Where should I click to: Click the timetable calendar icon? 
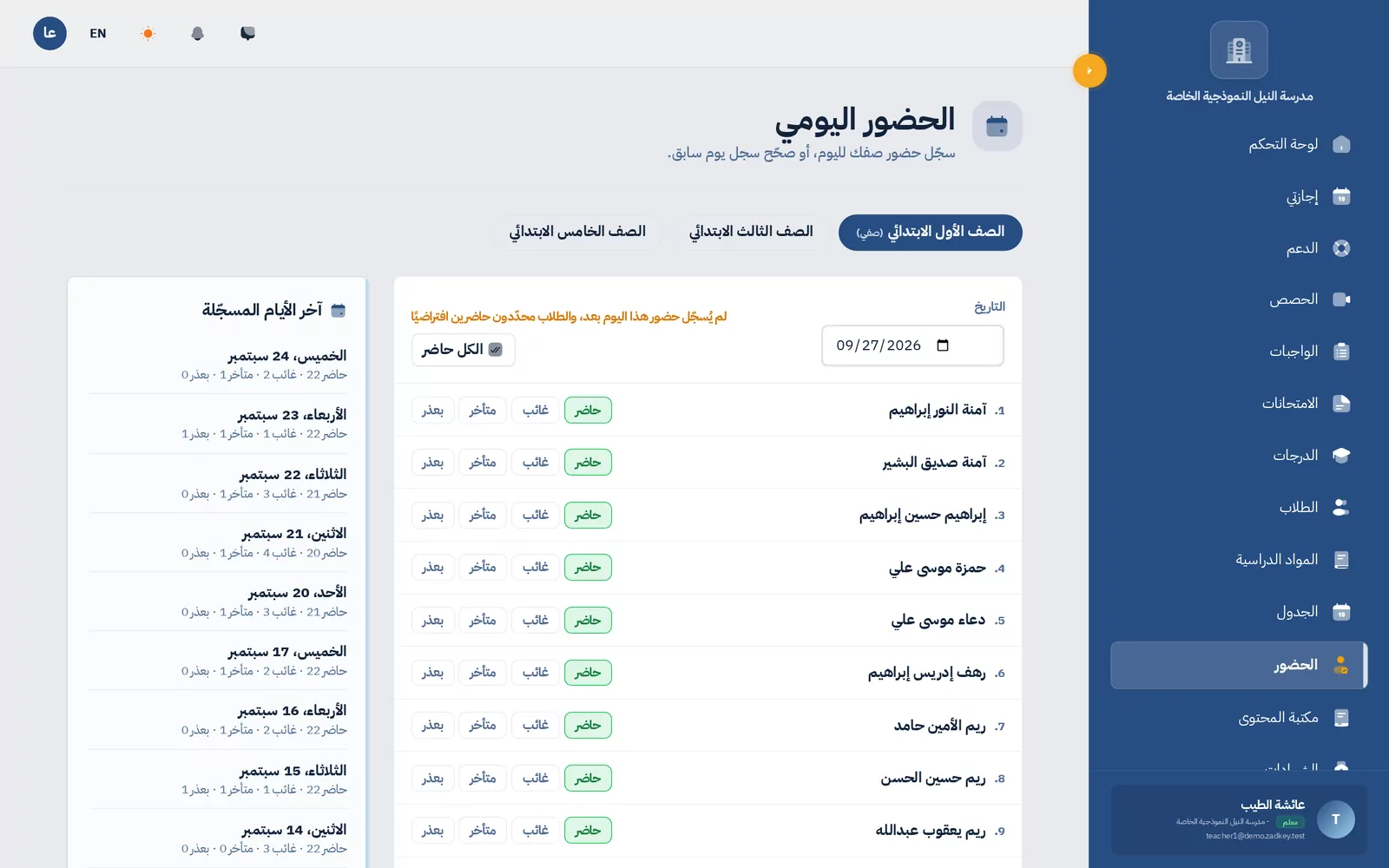pyautogui.click(x=1341, y=612)
